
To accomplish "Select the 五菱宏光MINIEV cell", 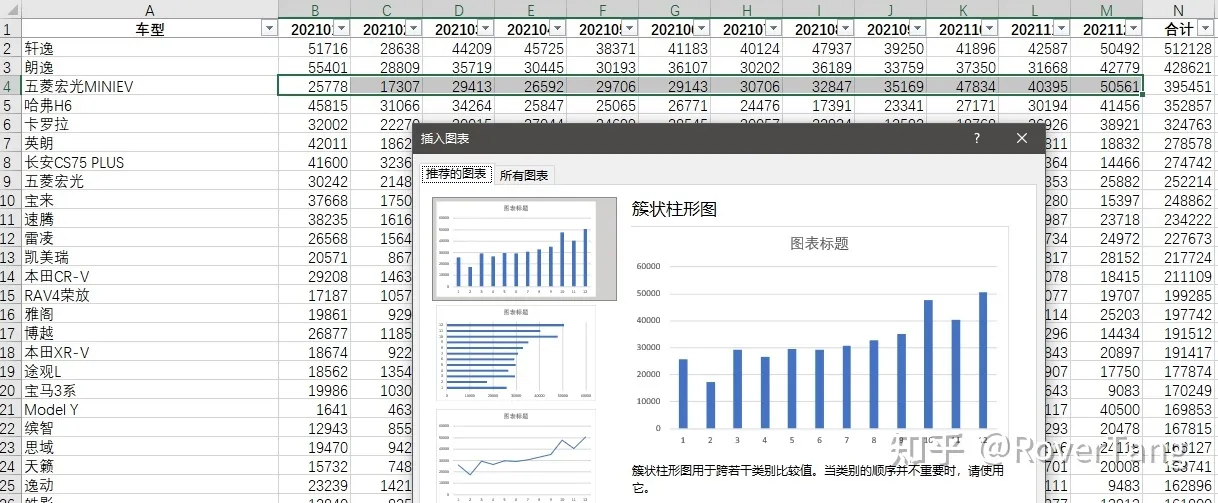I will coord(150,86).
